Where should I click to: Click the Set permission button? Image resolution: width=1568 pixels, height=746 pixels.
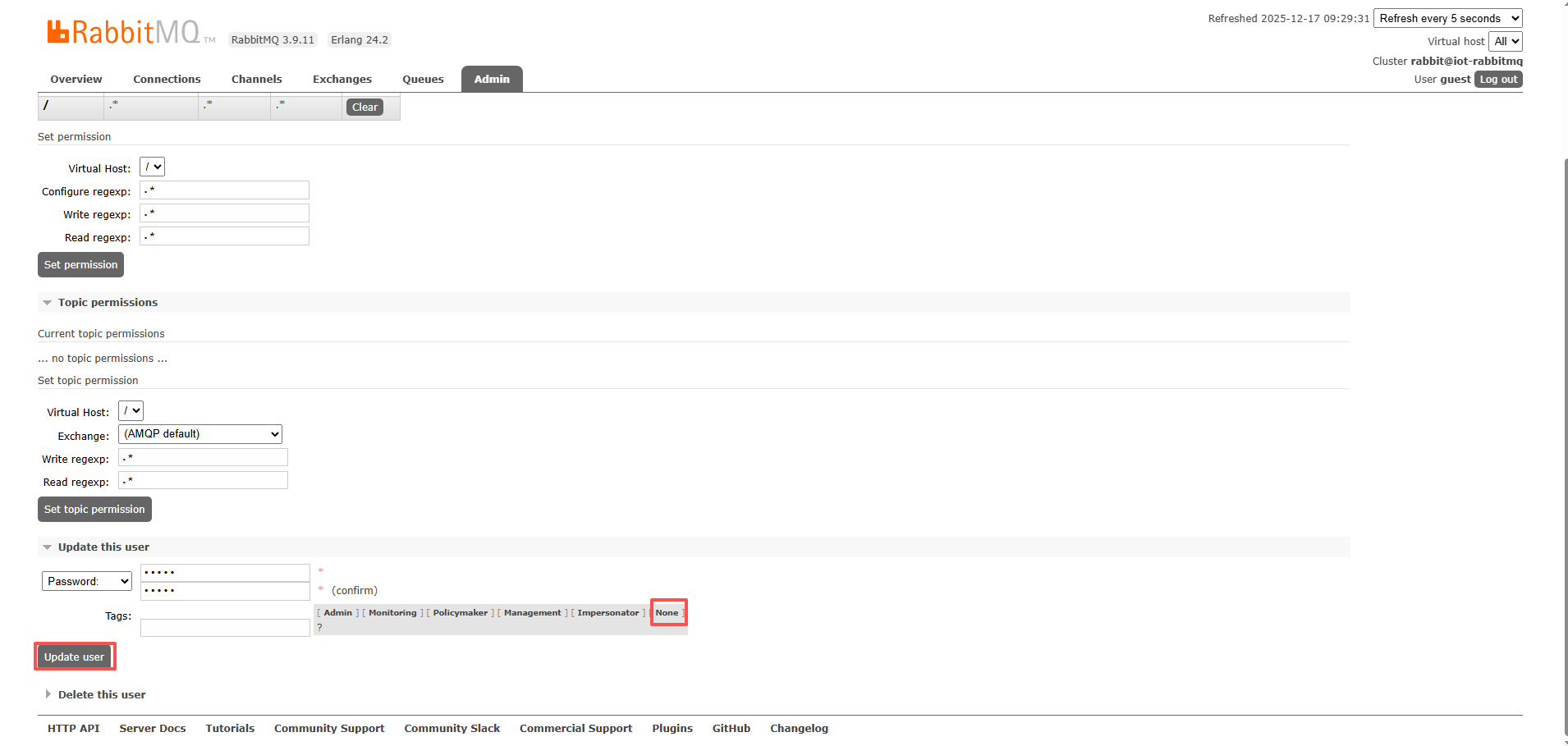point(80,265)
